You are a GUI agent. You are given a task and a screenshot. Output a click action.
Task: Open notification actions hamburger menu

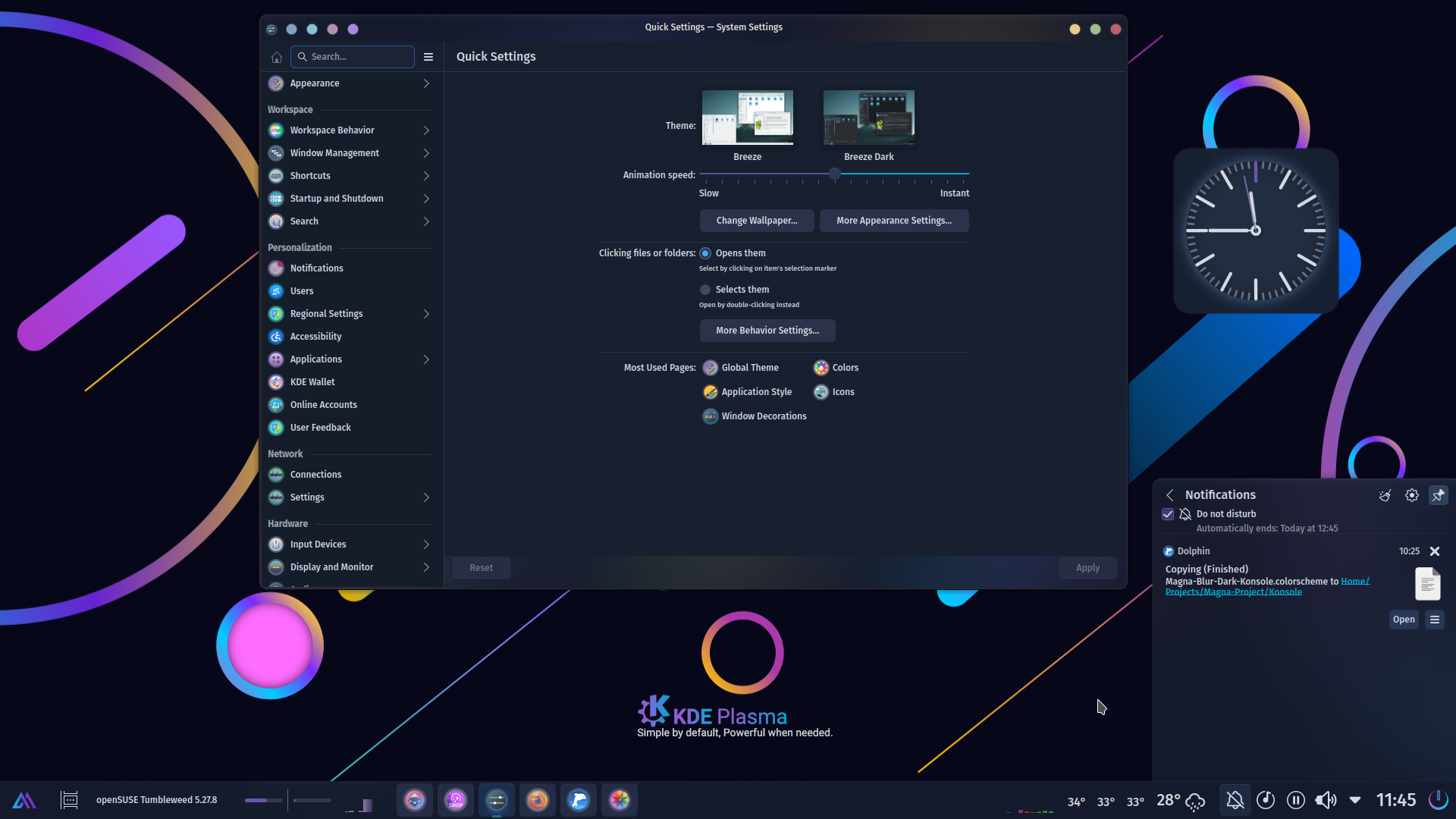coord(1435,620)
